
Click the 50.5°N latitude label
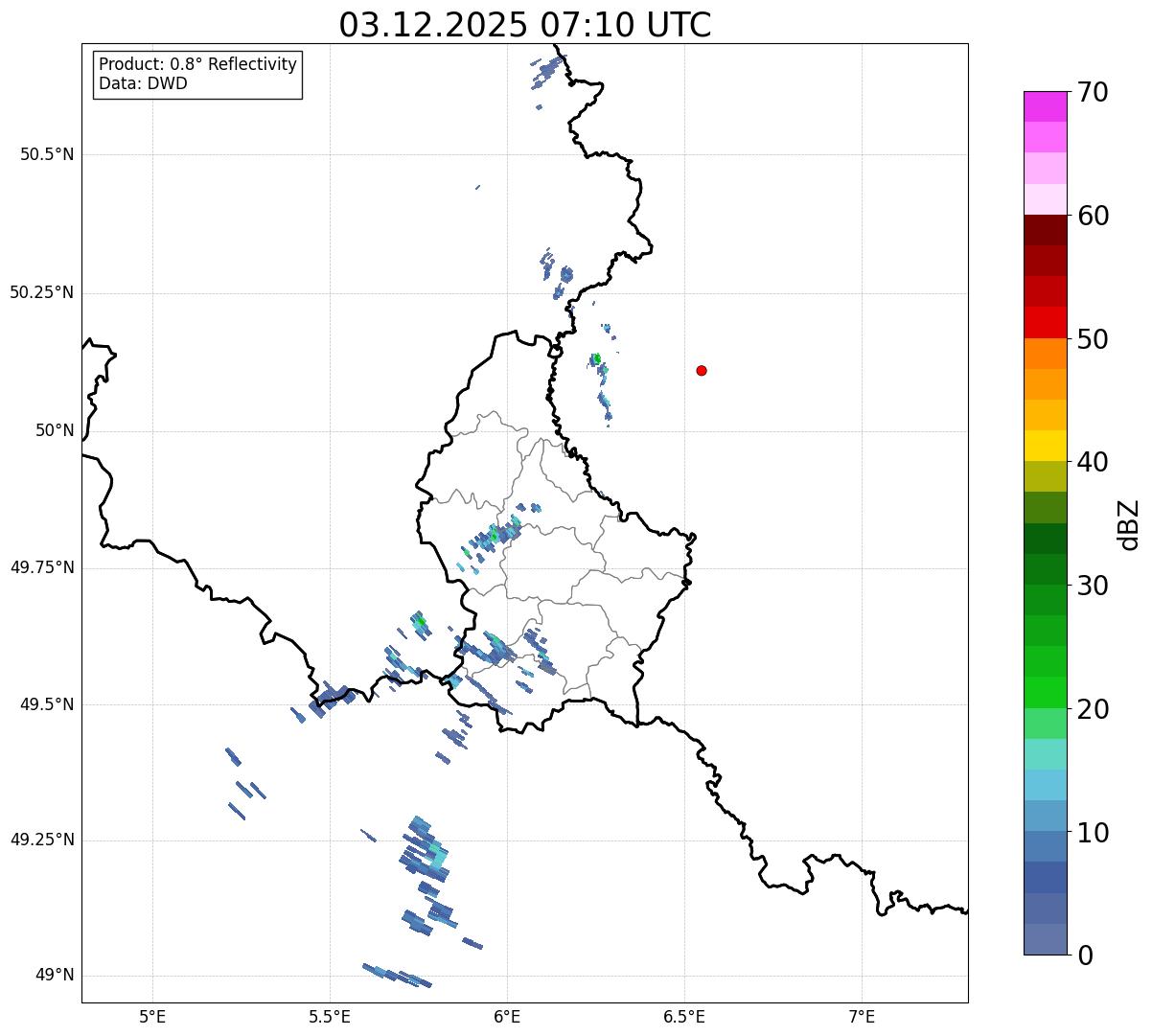(x=47, y=154)
